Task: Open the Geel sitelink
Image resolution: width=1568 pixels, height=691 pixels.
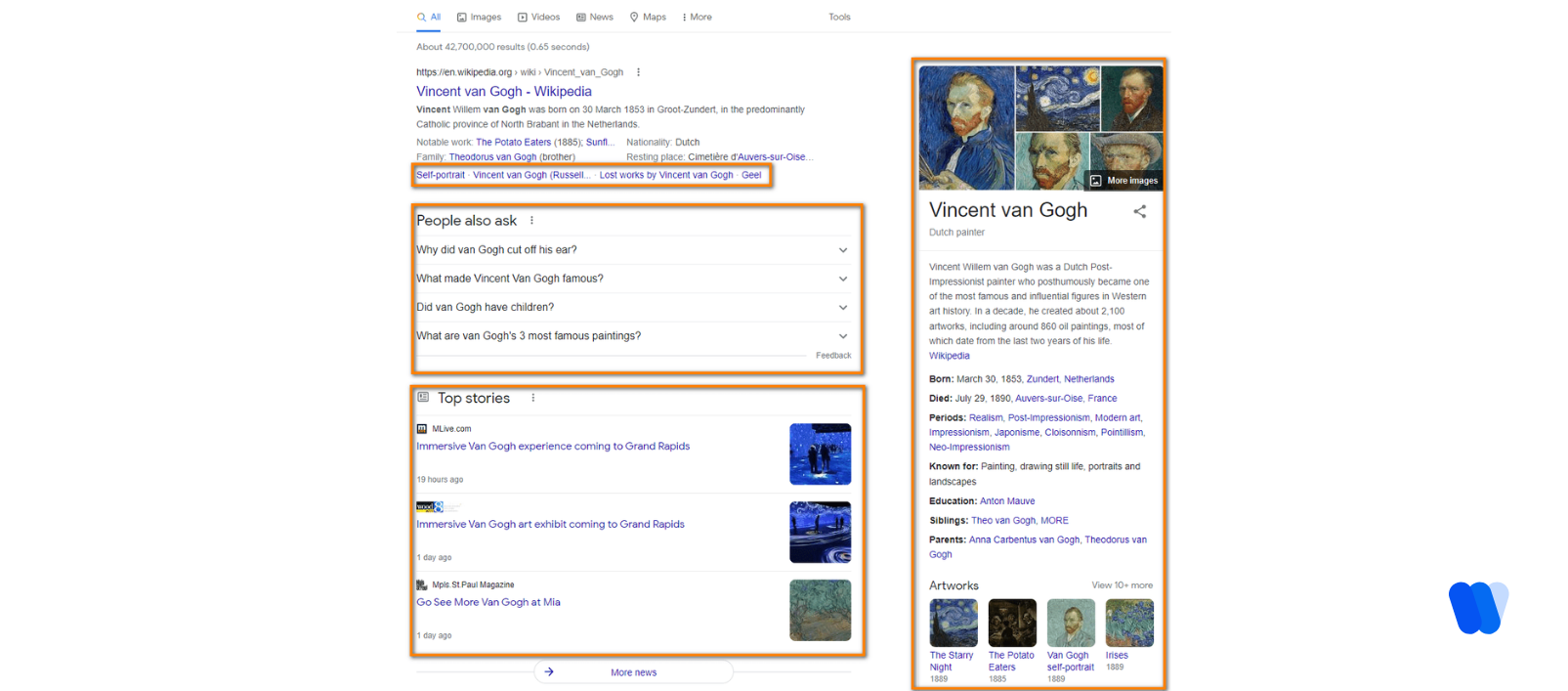Action: tap(751, 175)
